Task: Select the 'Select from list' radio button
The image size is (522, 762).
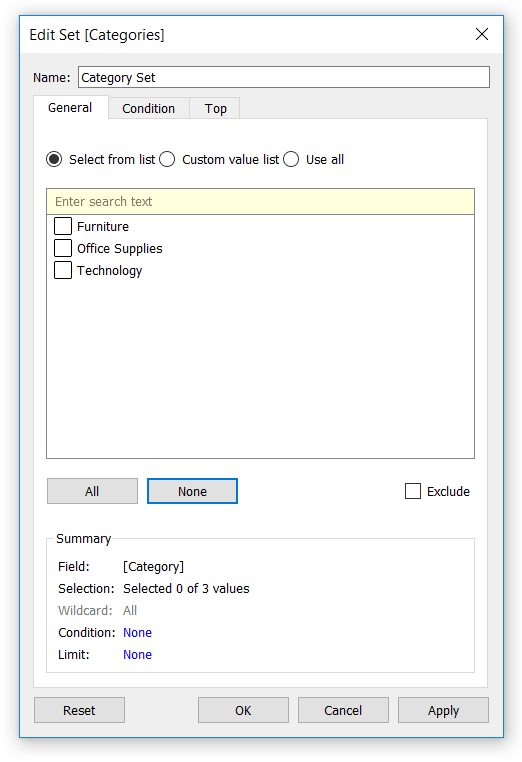Action: pos(54,159)
